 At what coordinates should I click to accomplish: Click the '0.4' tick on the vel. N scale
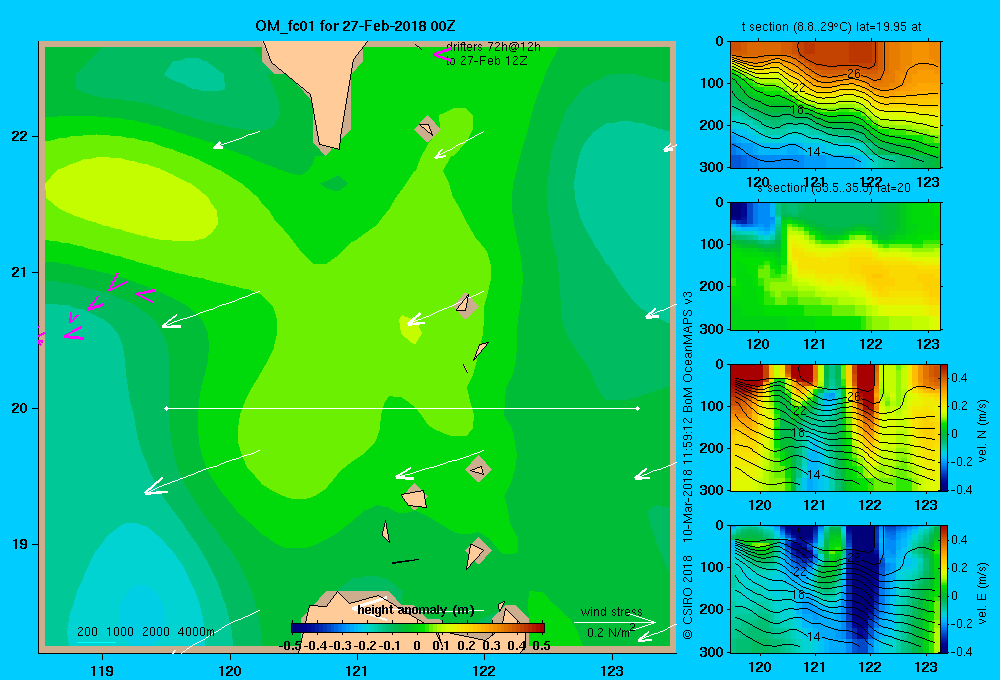point(959,378)
